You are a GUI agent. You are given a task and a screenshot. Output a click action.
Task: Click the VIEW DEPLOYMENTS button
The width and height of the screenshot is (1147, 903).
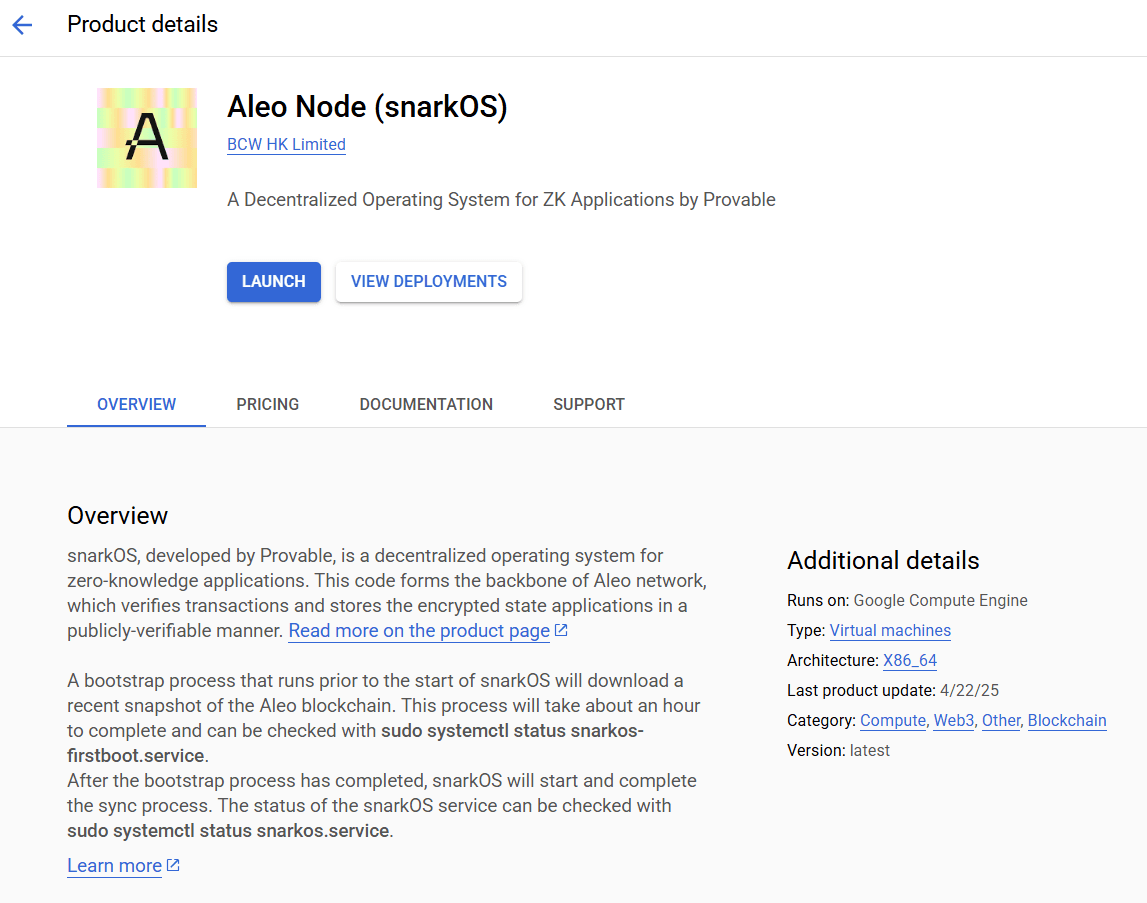click(x=429, y=282)
